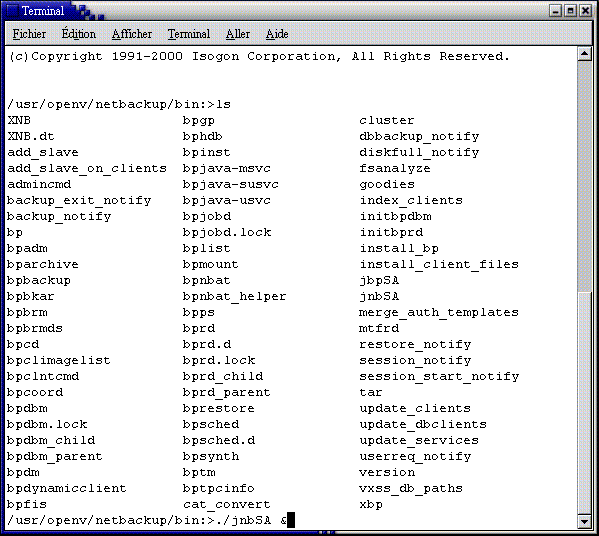
Task: Click the install_client_files entry
Action: click(439, 264)
